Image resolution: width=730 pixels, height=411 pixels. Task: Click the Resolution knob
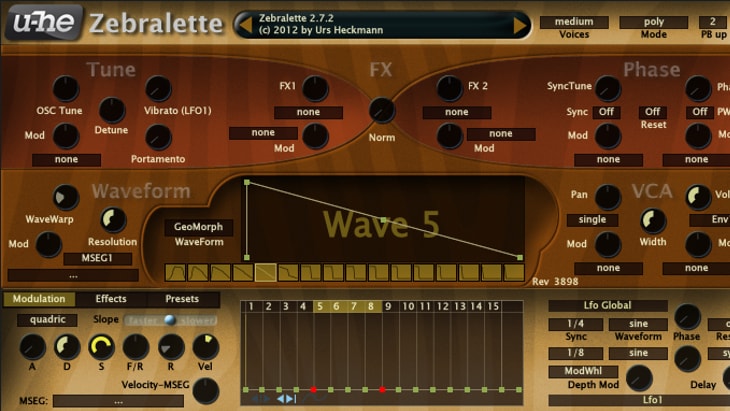click(x=113, y=220)
